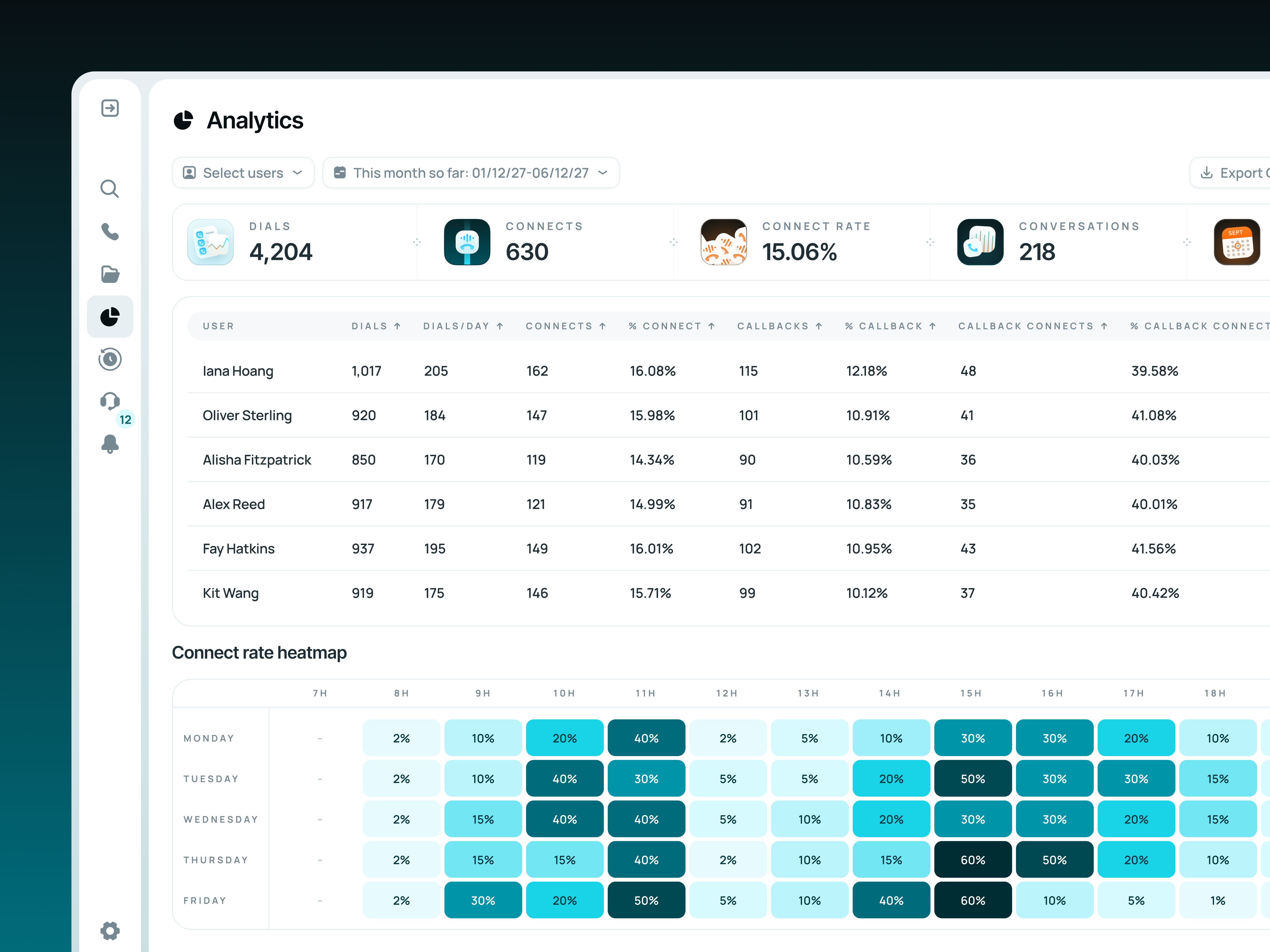Click the Conversations card icon

980,242
